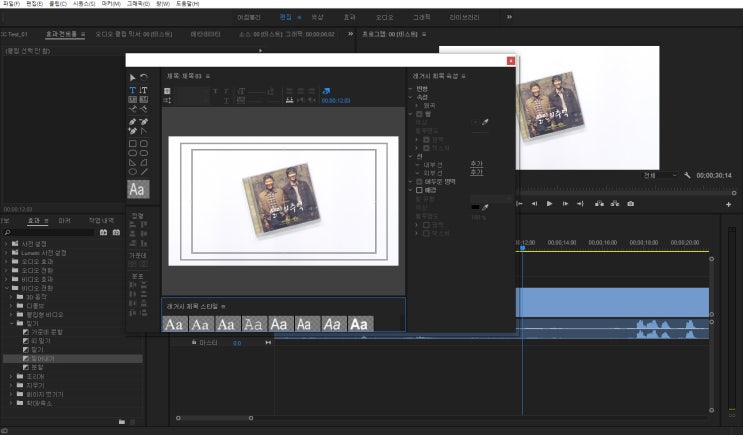The width and height of the screenshot is (743, 435).
Task: Click 추가 link next to 내부 선
Action: pyautogui.click(x=476, y=164)
